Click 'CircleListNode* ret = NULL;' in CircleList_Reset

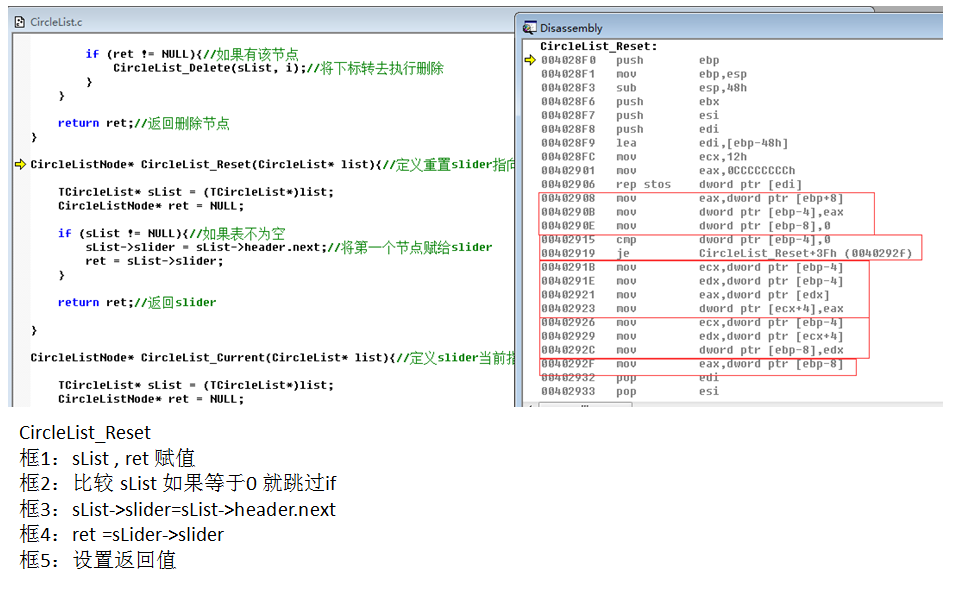151,206
